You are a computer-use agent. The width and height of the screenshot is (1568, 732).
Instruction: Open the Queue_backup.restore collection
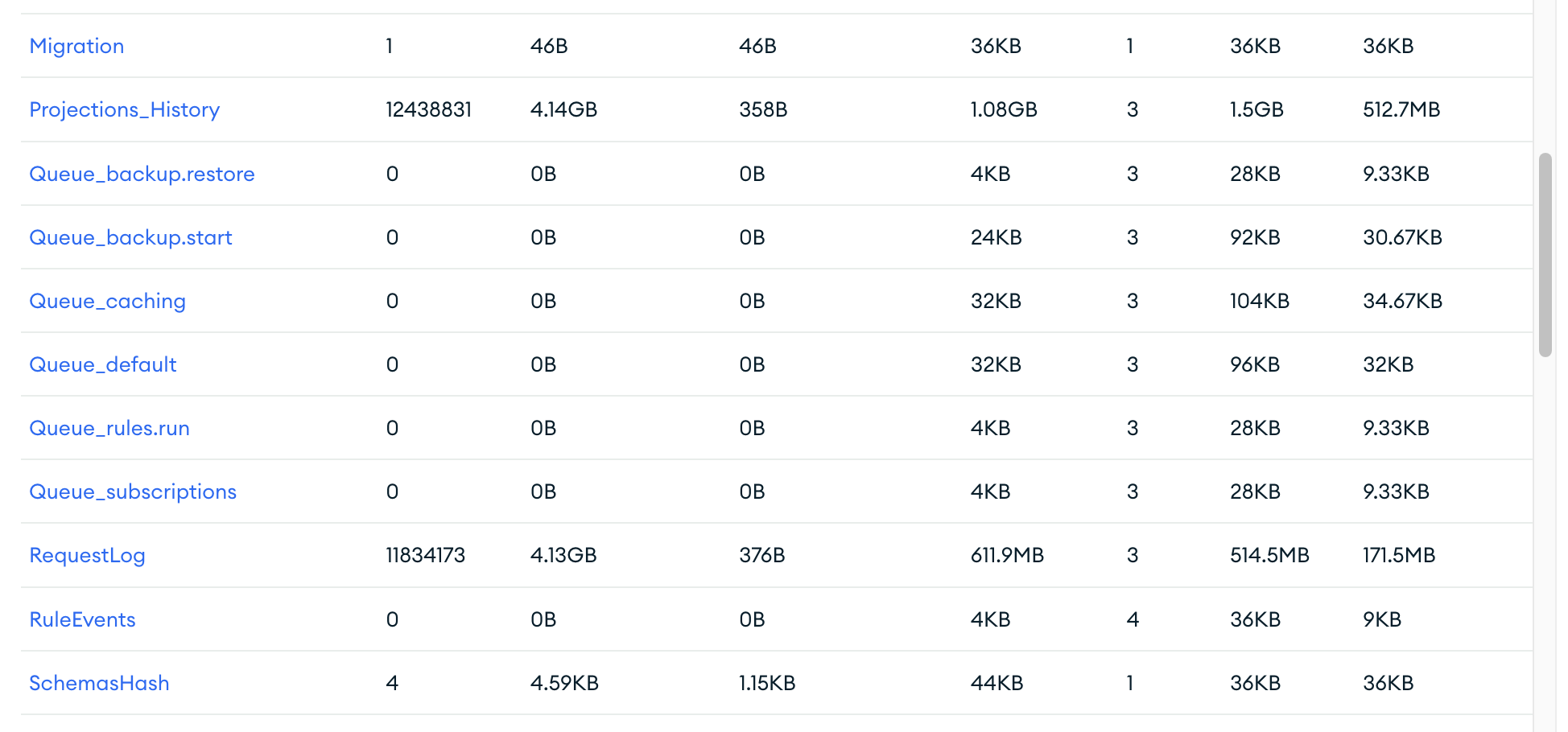[142, 174]
